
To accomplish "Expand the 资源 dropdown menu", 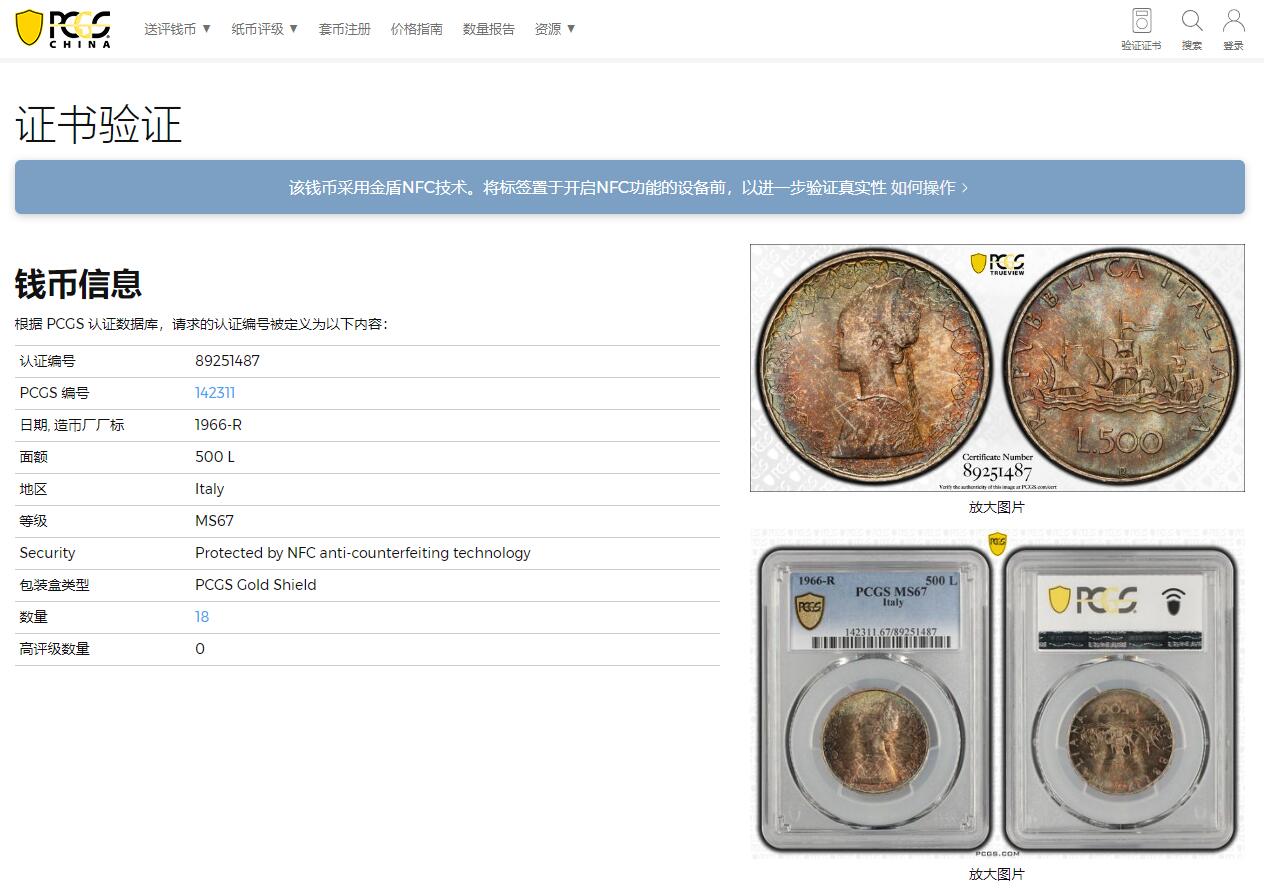I will click(555, 29).
